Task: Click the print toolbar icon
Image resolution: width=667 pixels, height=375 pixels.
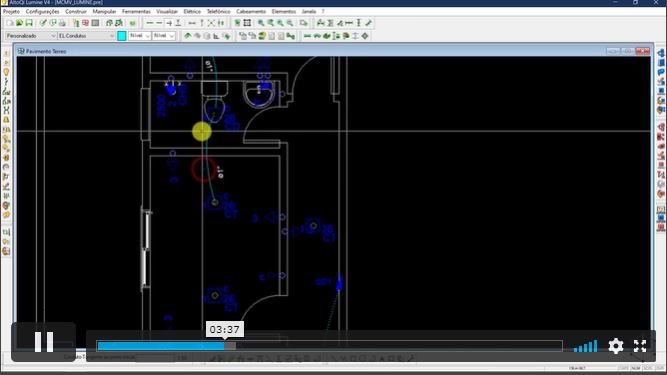Action: [63, 23]
